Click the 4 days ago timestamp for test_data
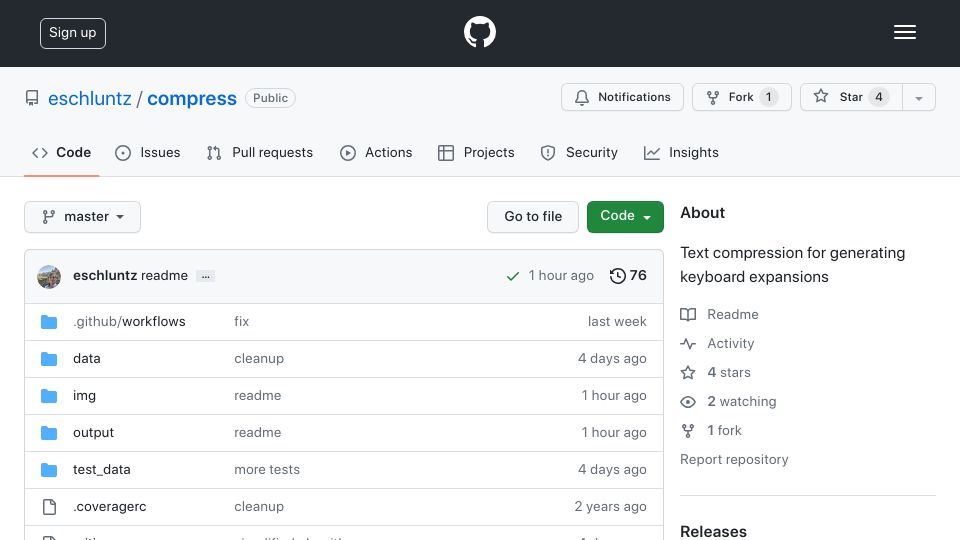Viewport: 960px width, 540px height. tap(612, 470)
